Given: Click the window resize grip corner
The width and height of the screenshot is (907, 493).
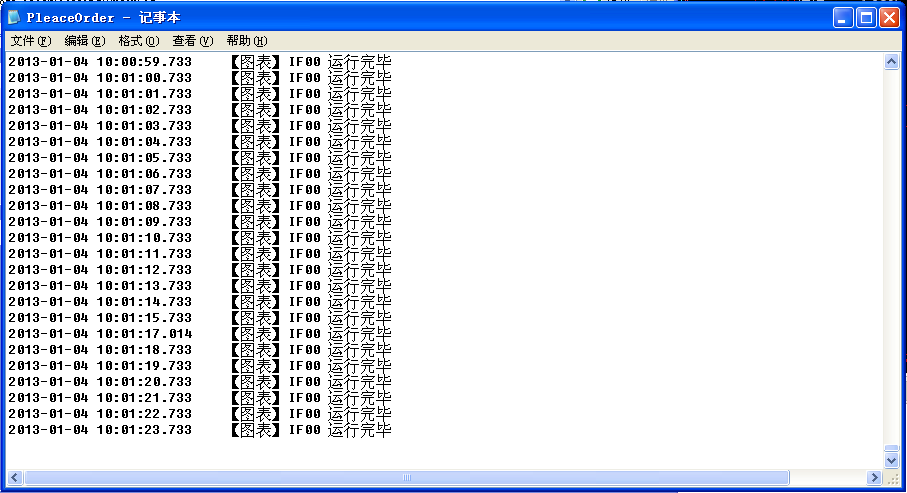Looking at the screenshot, I should [x=893, y=478].
